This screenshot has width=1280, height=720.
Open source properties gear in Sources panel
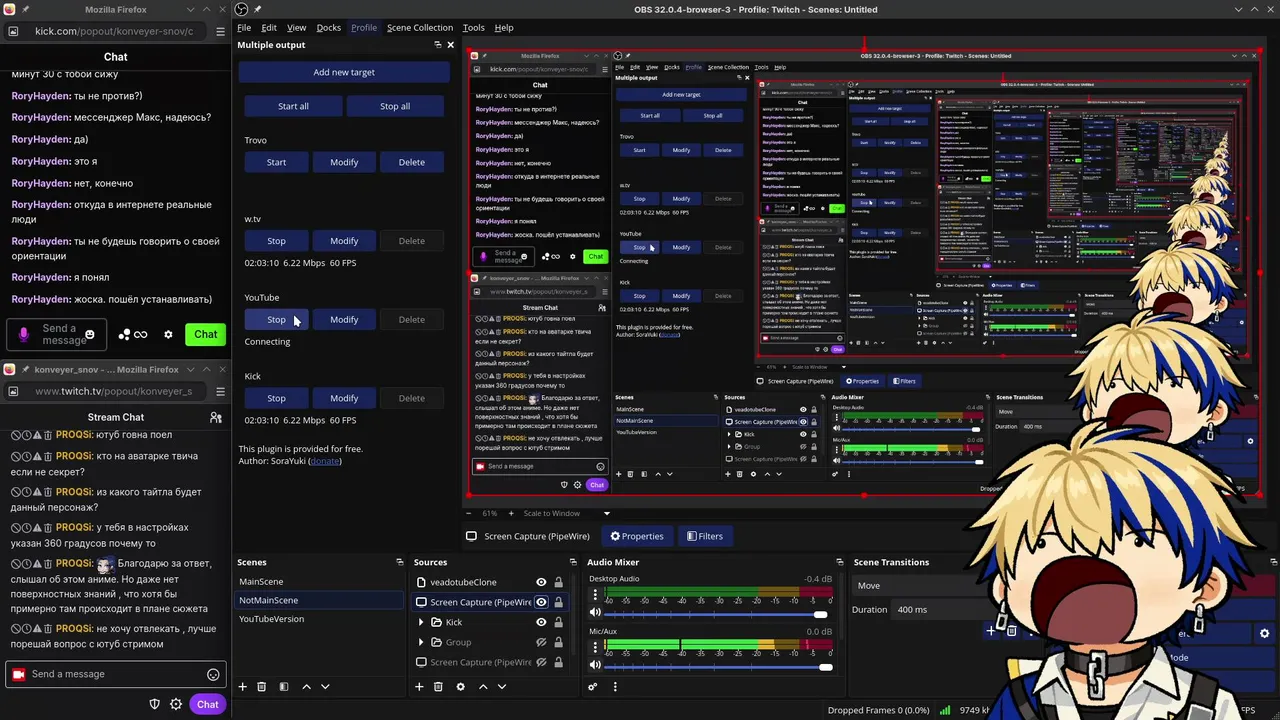[460, 686]
